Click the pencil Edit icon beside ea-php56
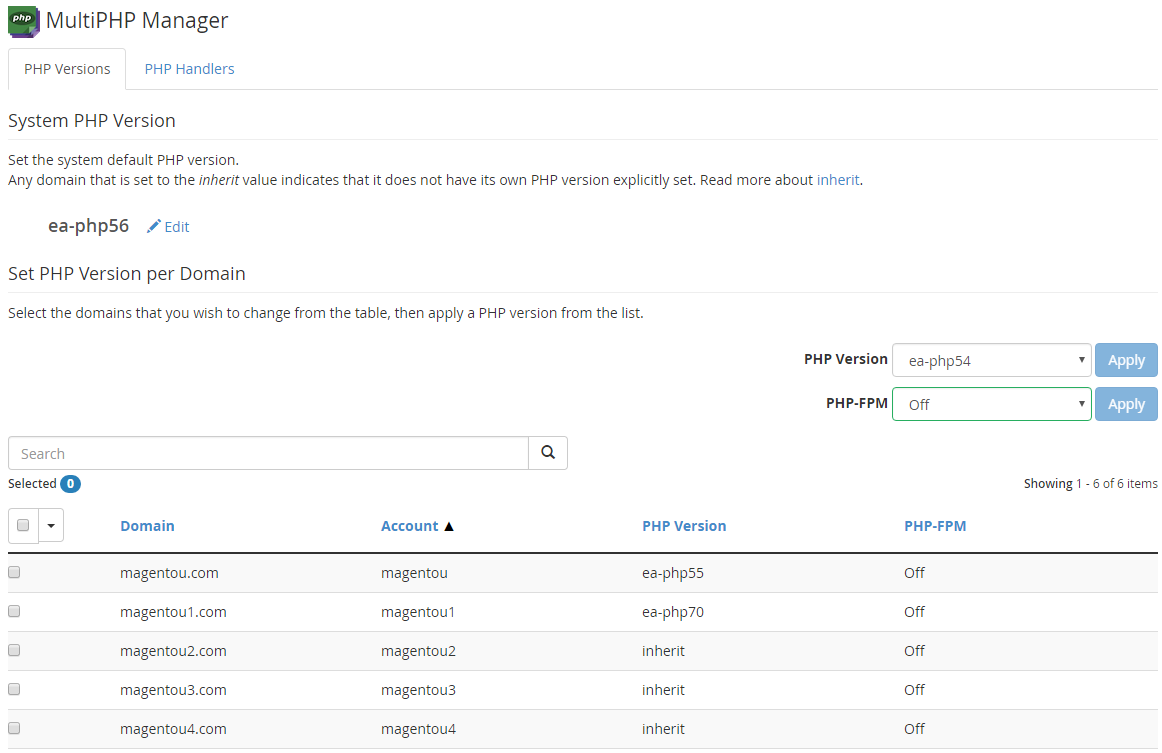This screenshot has width=1162, height=753. (153, 226)
